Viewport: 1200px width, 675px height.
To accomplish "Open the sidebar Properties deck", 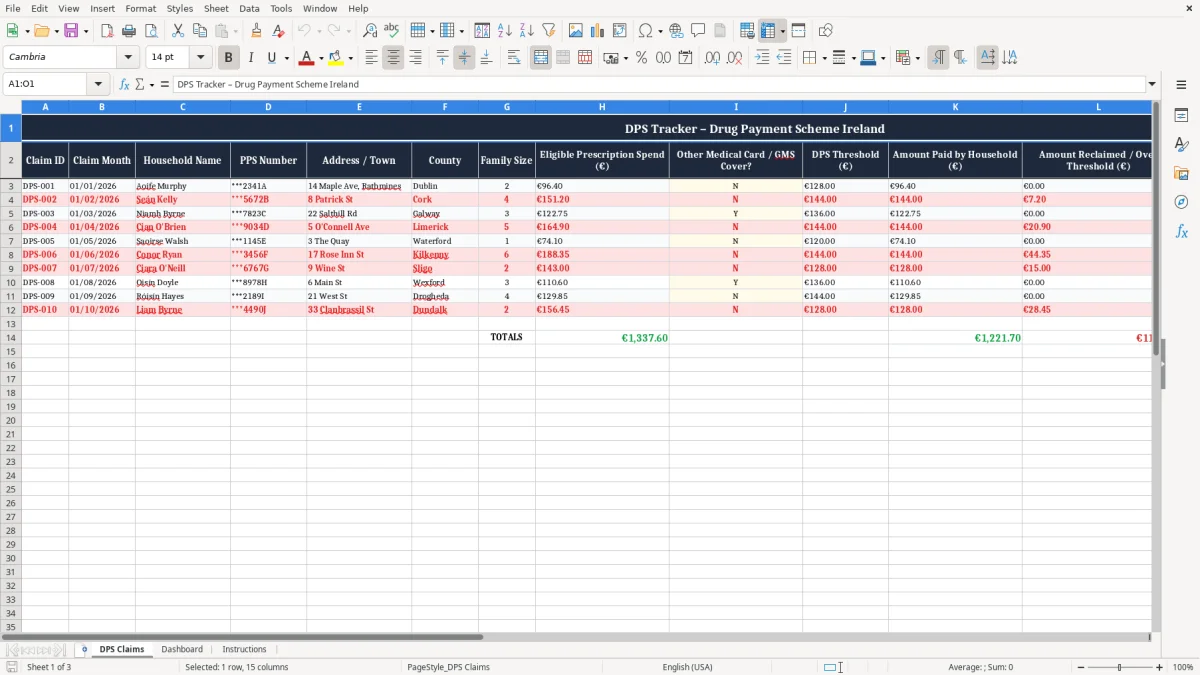I will pos(1181,116).
